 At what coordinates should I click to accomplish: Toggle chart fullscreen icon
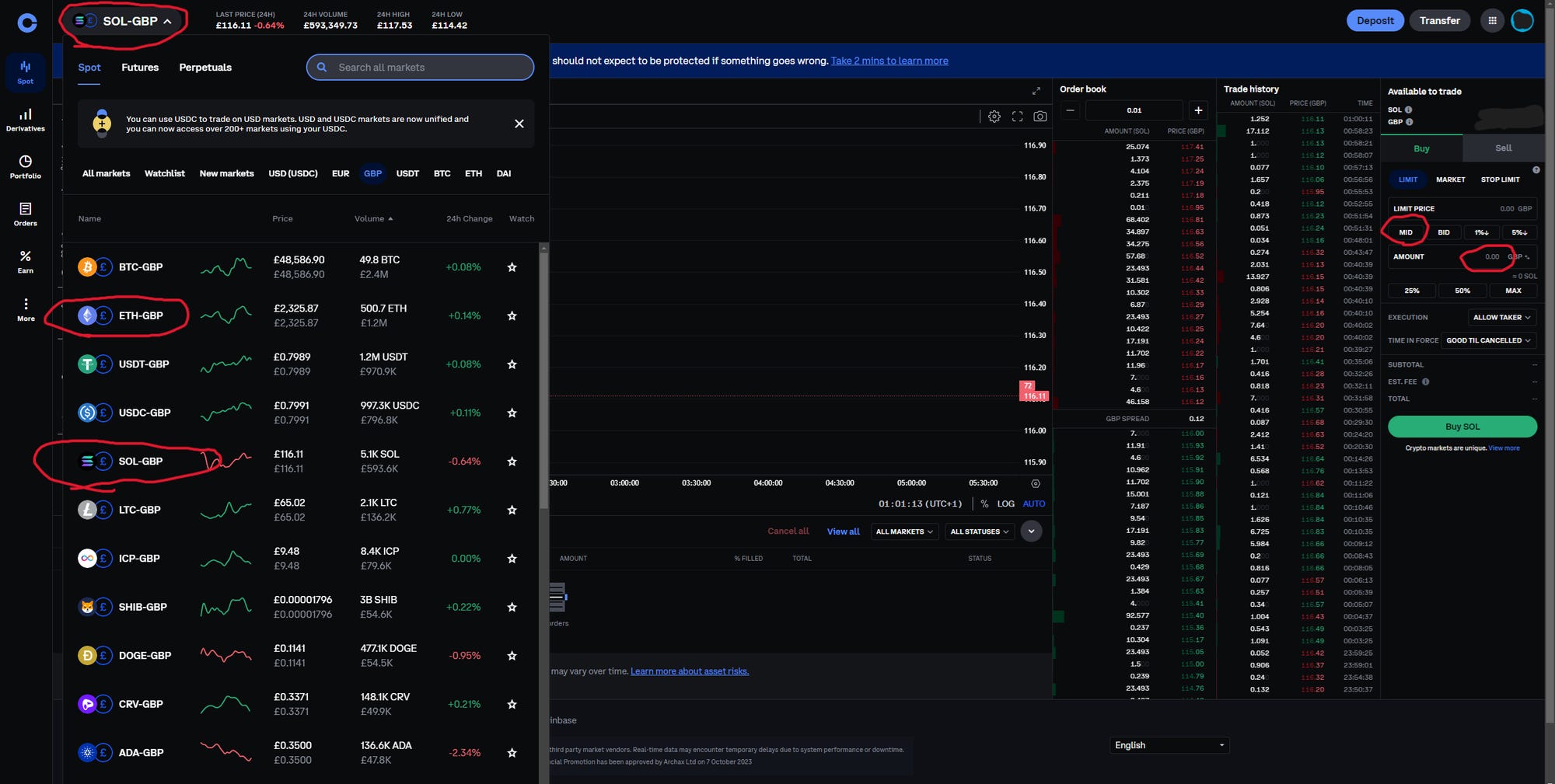point(1017,117)
